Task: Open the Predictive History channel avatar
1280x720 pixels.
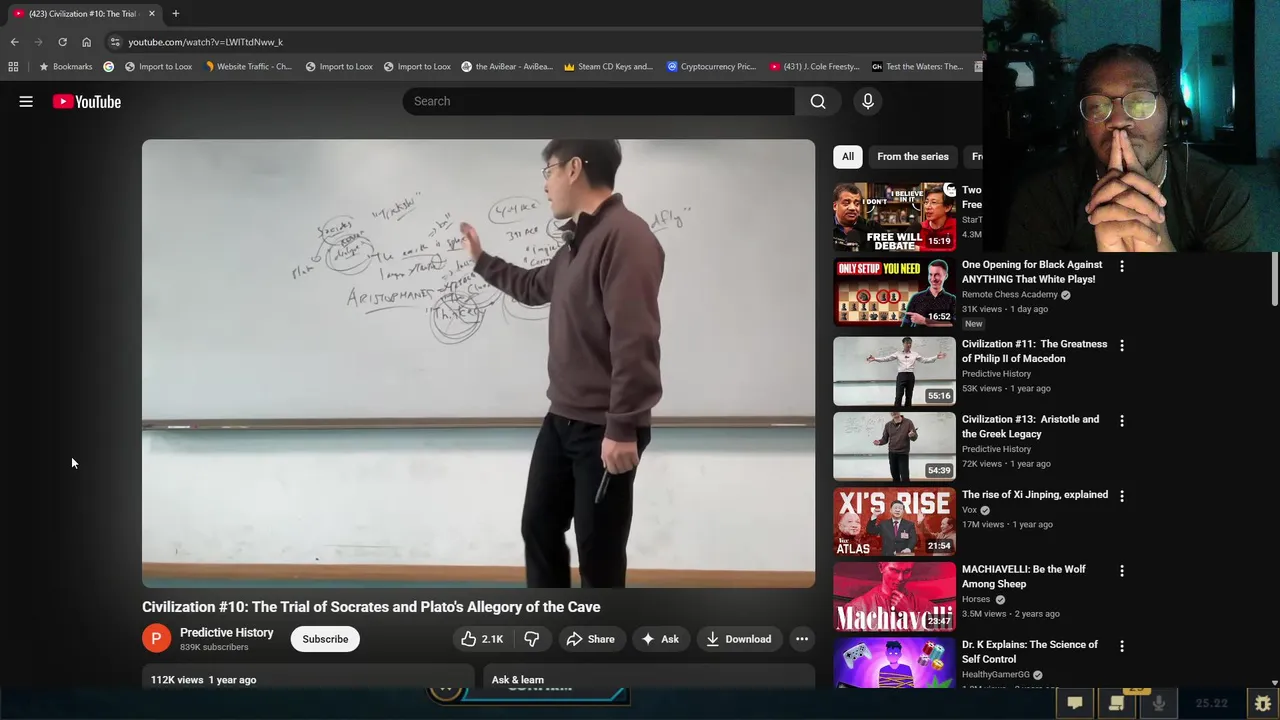Action: pyautogui.click(x=156, y=639)
